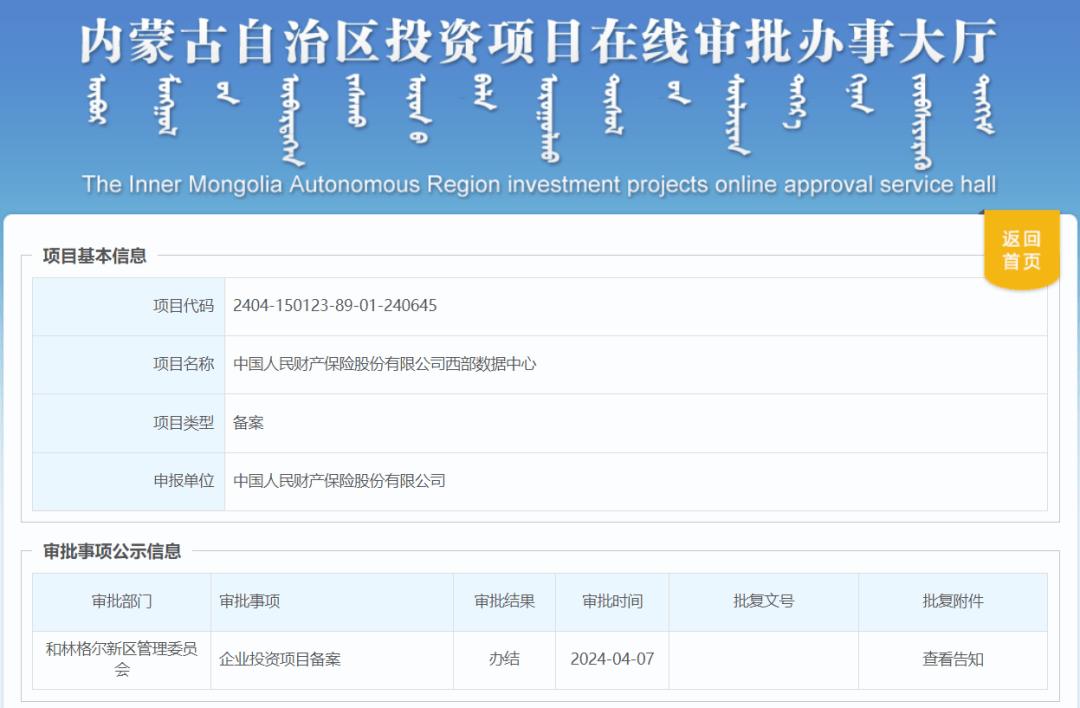Click the 和林格尔新区管理委员会 department cell
Viewport: 1080px width, 708px height.
(122, 660)
